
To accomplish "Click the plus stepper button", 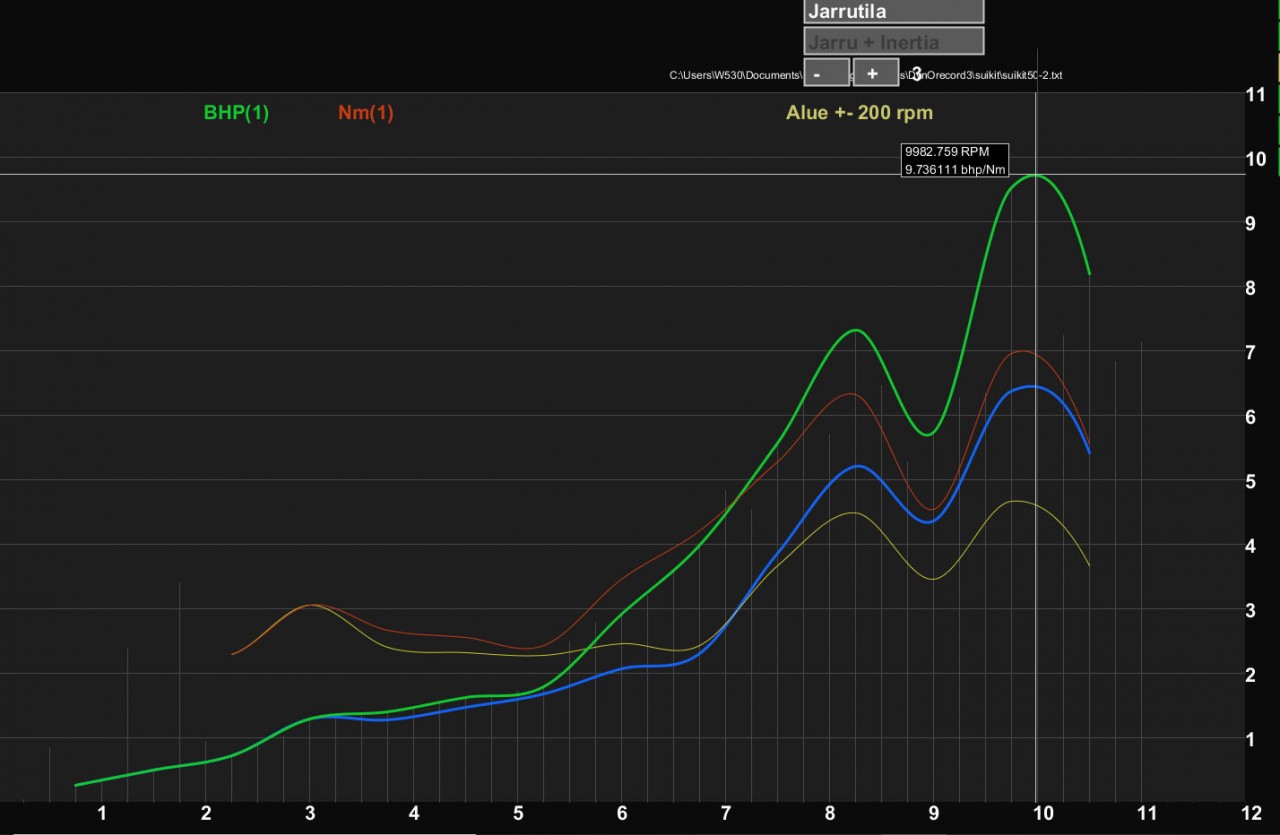I will click(x=875, y=73).
